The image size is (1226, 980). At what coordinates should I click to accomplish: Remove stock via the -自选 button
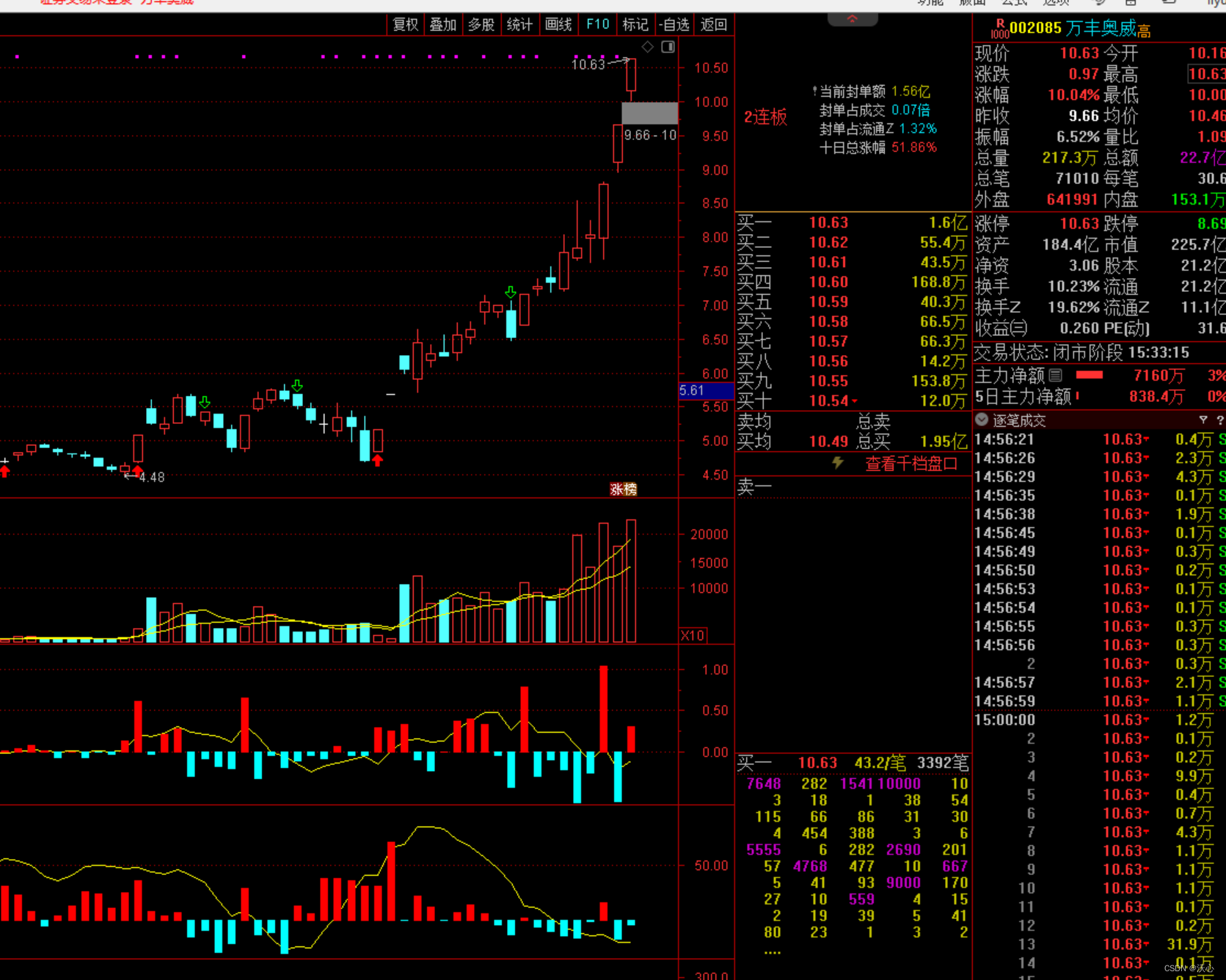(x=674, y=24)
